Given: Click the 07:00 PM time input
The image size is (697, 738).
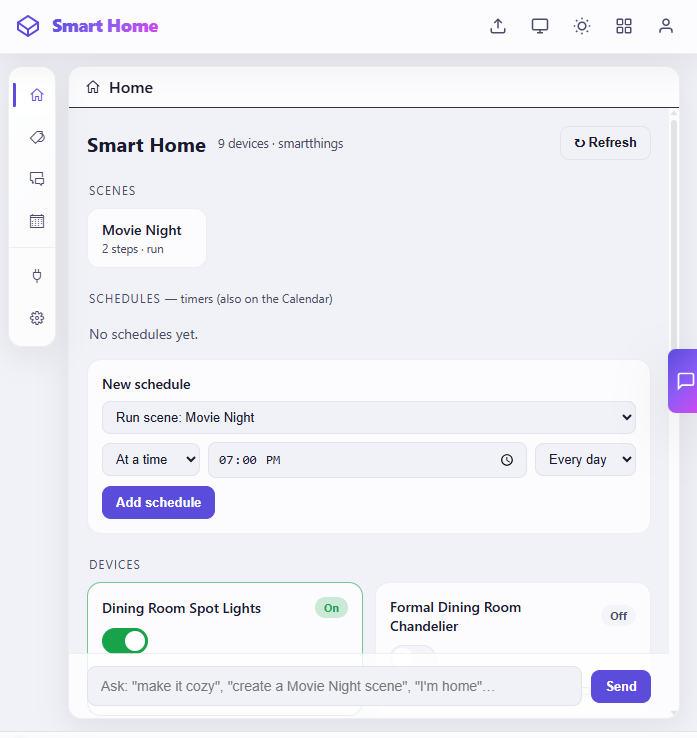Looking at the screenshot, I should [x=367, y=460].
